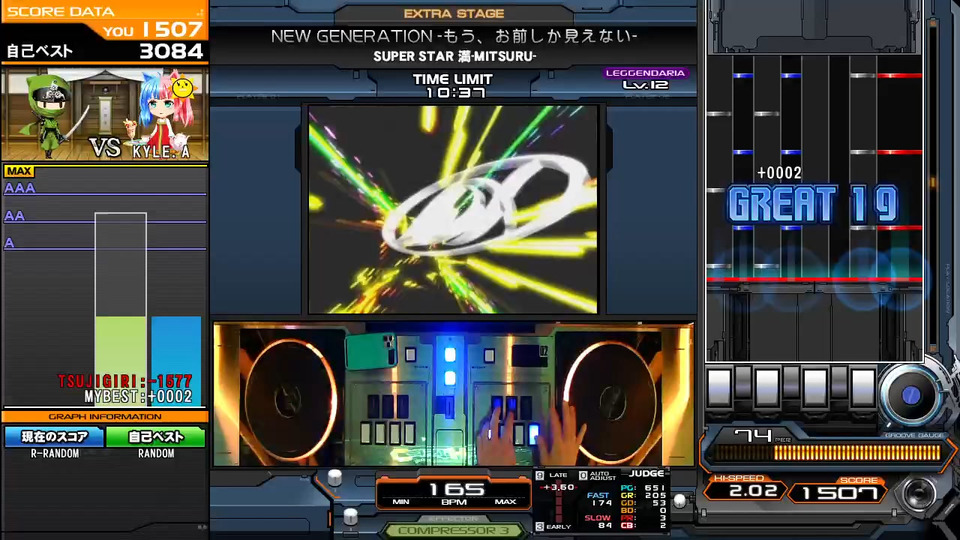Click the AA rank line label
Viewport: 960px width, 540px height.
(x=15, y=216)
